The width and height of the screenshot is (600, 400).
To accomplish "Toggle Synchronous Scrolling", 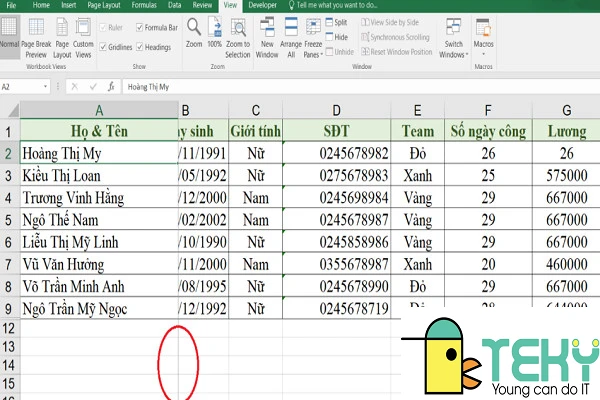I will [x=395, y=37].
